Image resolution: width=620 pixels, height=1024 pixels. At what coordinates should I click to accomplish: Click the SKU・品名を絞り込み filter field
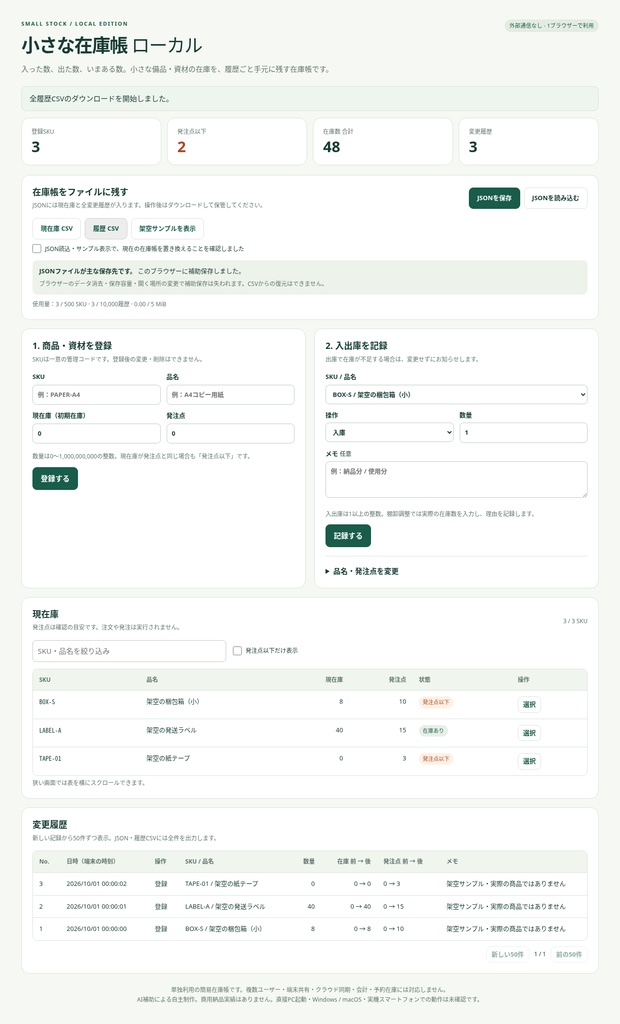129,651
